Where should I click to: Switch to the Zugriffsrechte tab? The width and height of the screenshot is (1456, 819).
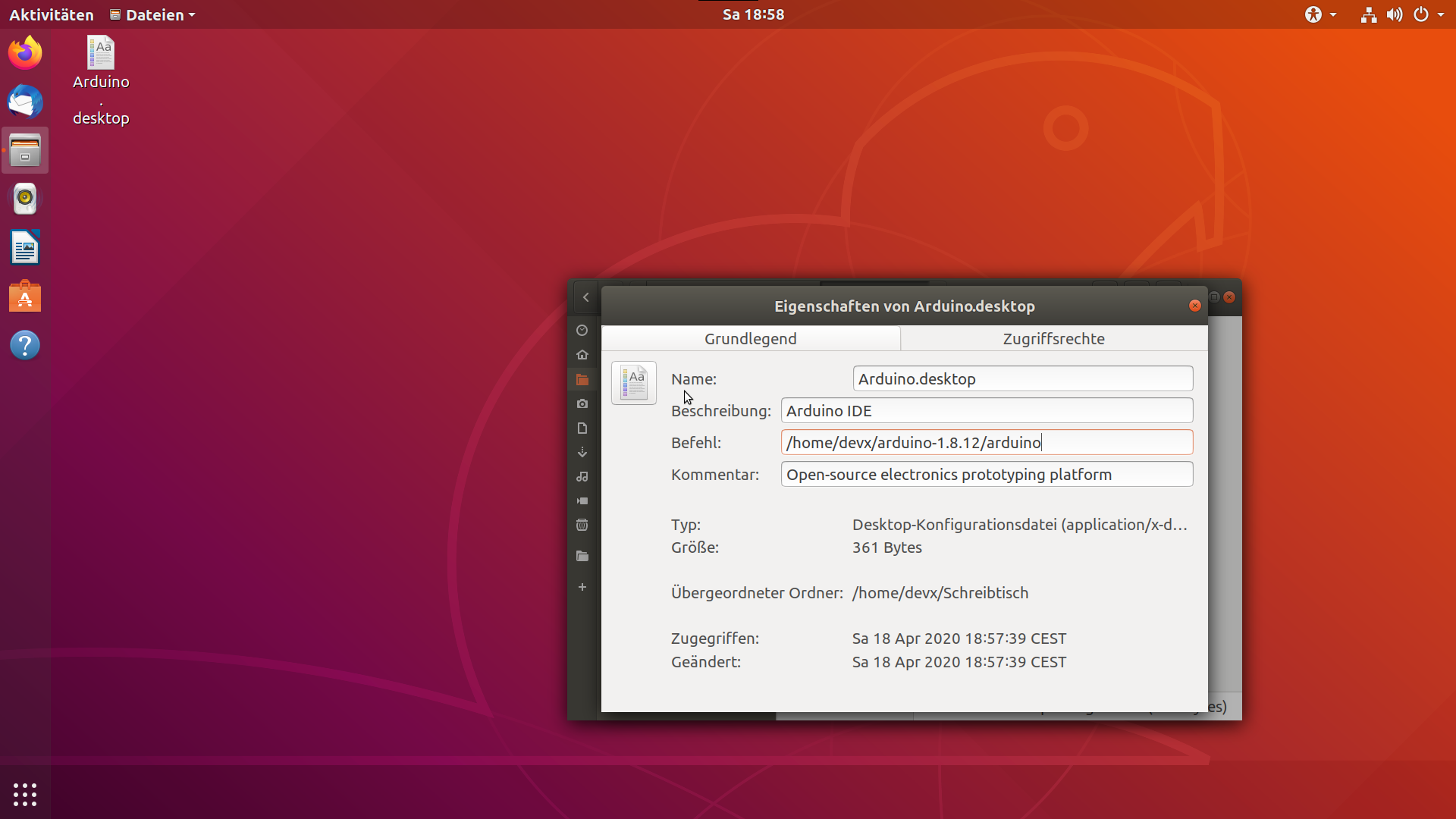coord(1054,338)
